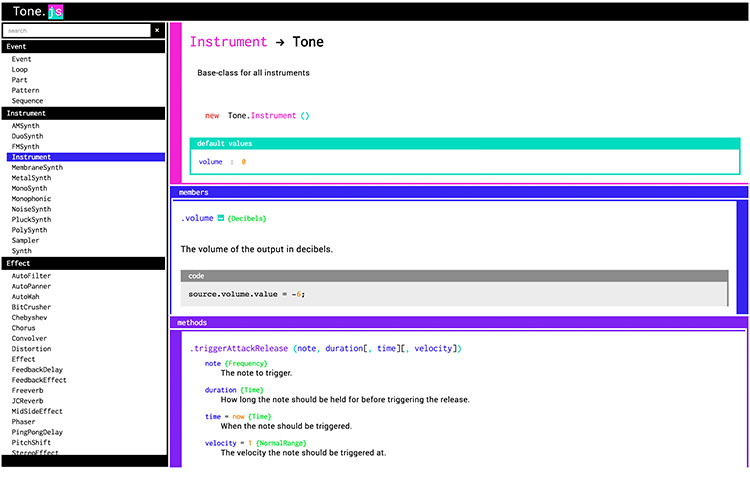Open the .volume member link
The image size is (750, 480).
click(x=197, y=218)
